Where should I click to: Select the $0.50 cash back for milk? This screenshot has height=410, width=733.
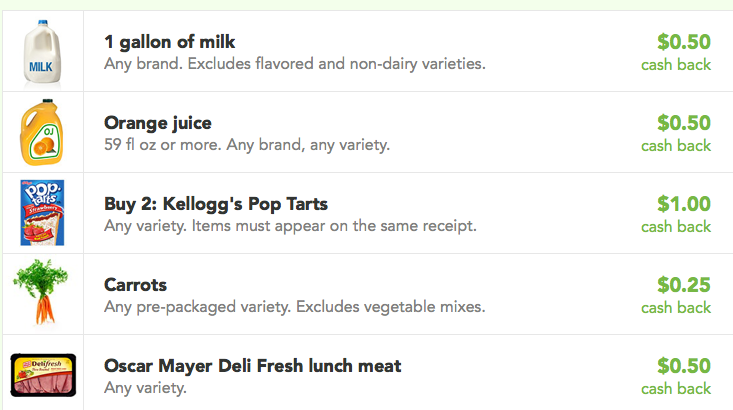pos(676,52)
